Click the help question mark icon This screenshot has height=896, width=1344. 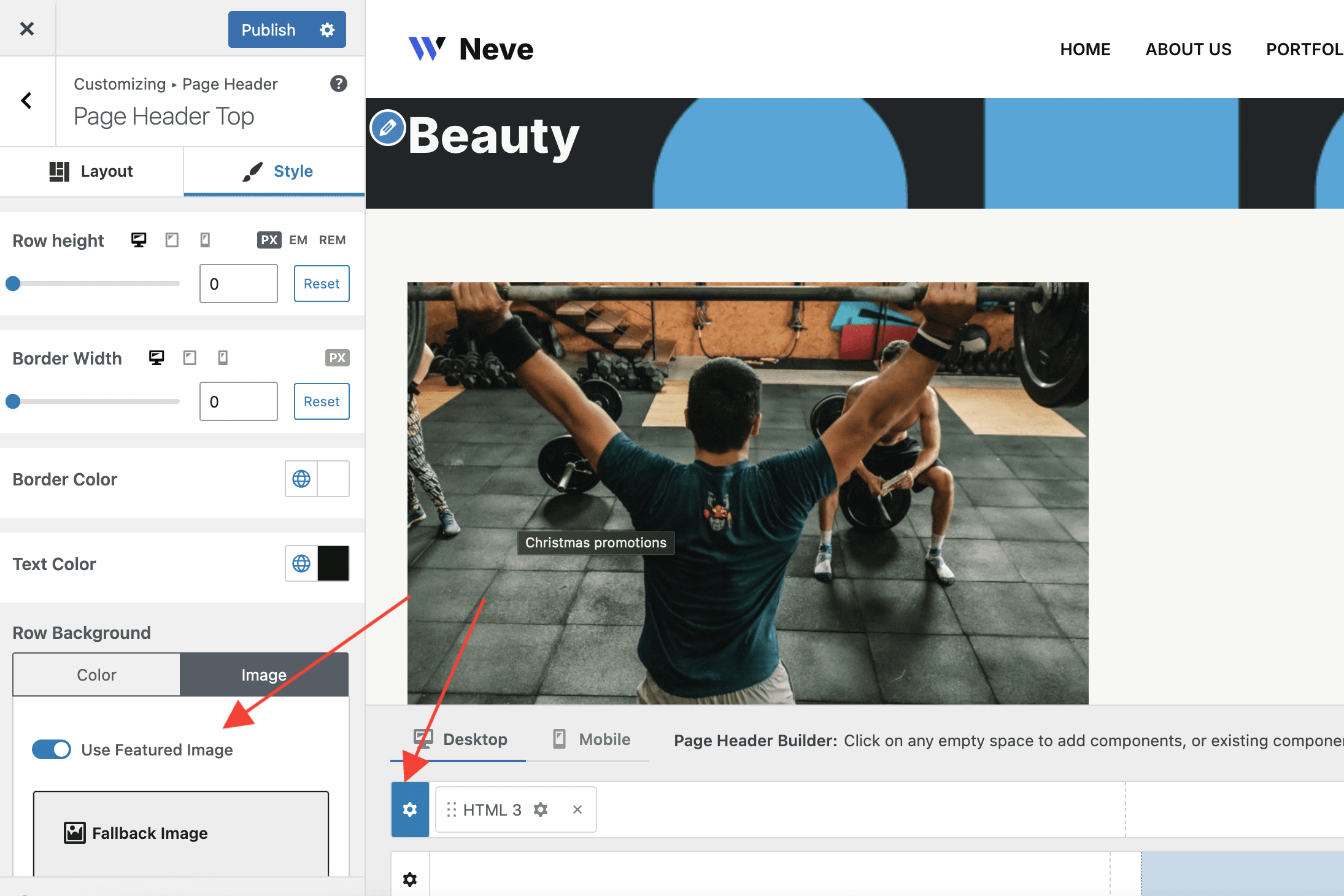339,83
